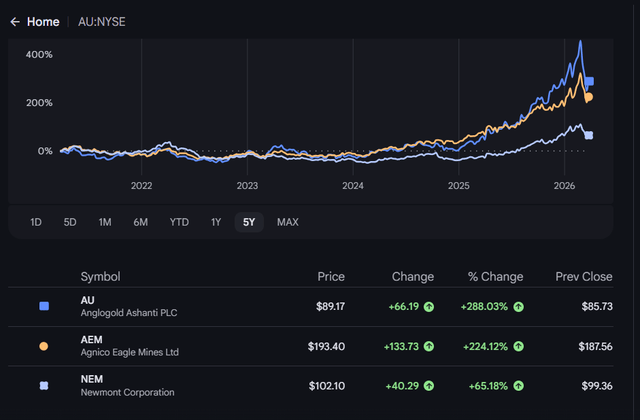640x420 pixels.
Task: Click the up arrow icon beside +224.12%
Action: 518,347
